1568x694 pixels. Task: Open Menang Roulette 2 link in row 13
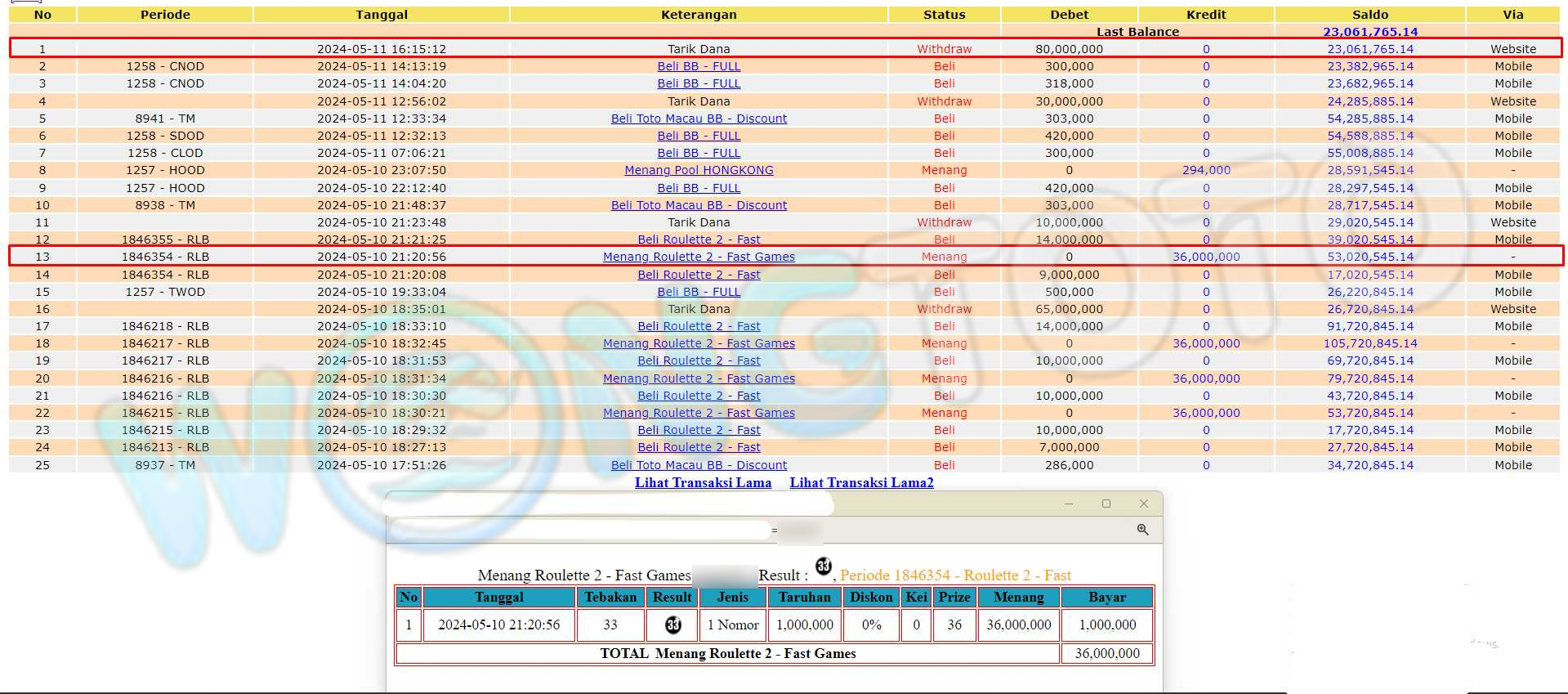[699, 257]
